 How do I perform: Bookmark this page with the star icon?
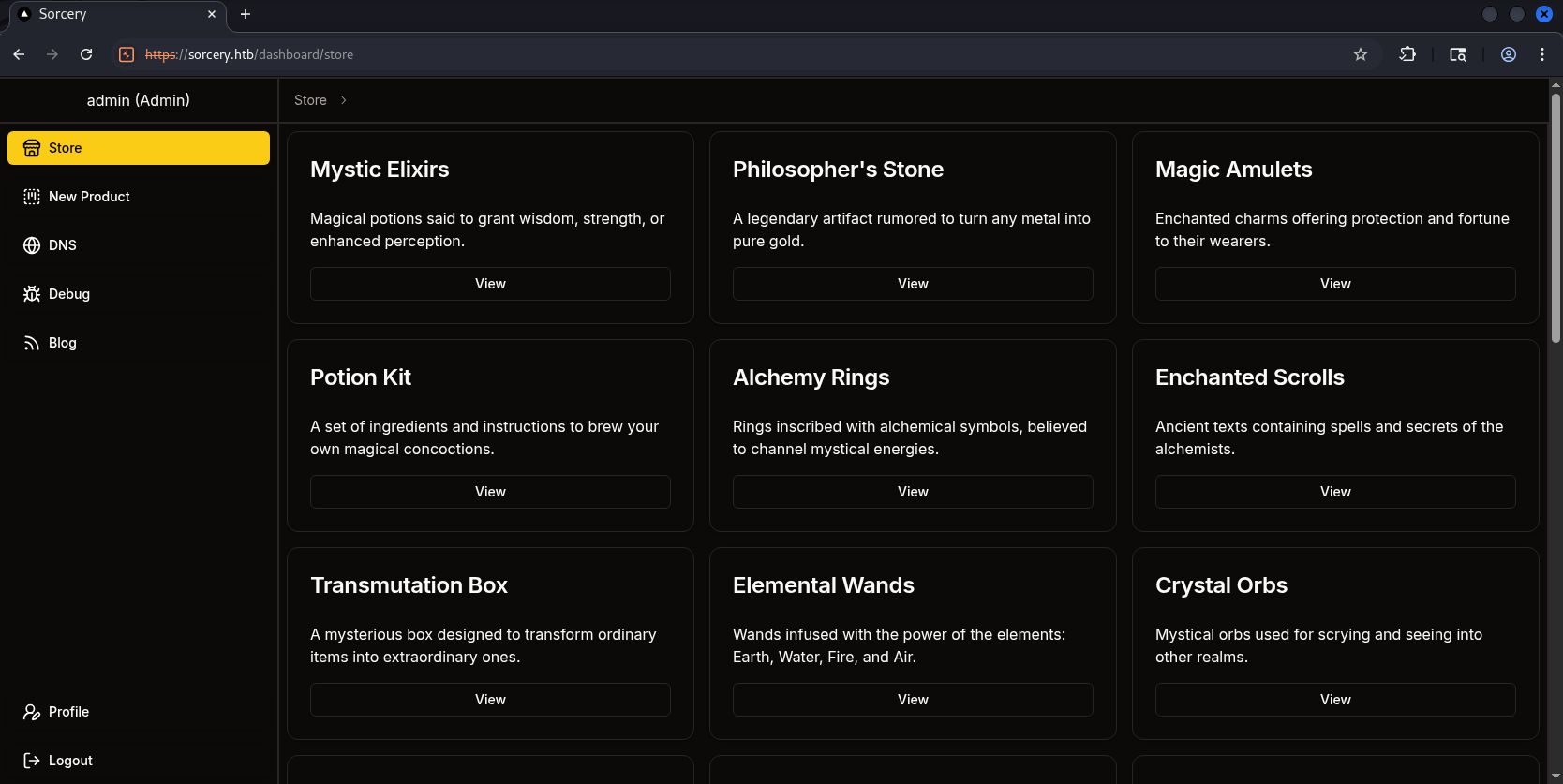1361,54
